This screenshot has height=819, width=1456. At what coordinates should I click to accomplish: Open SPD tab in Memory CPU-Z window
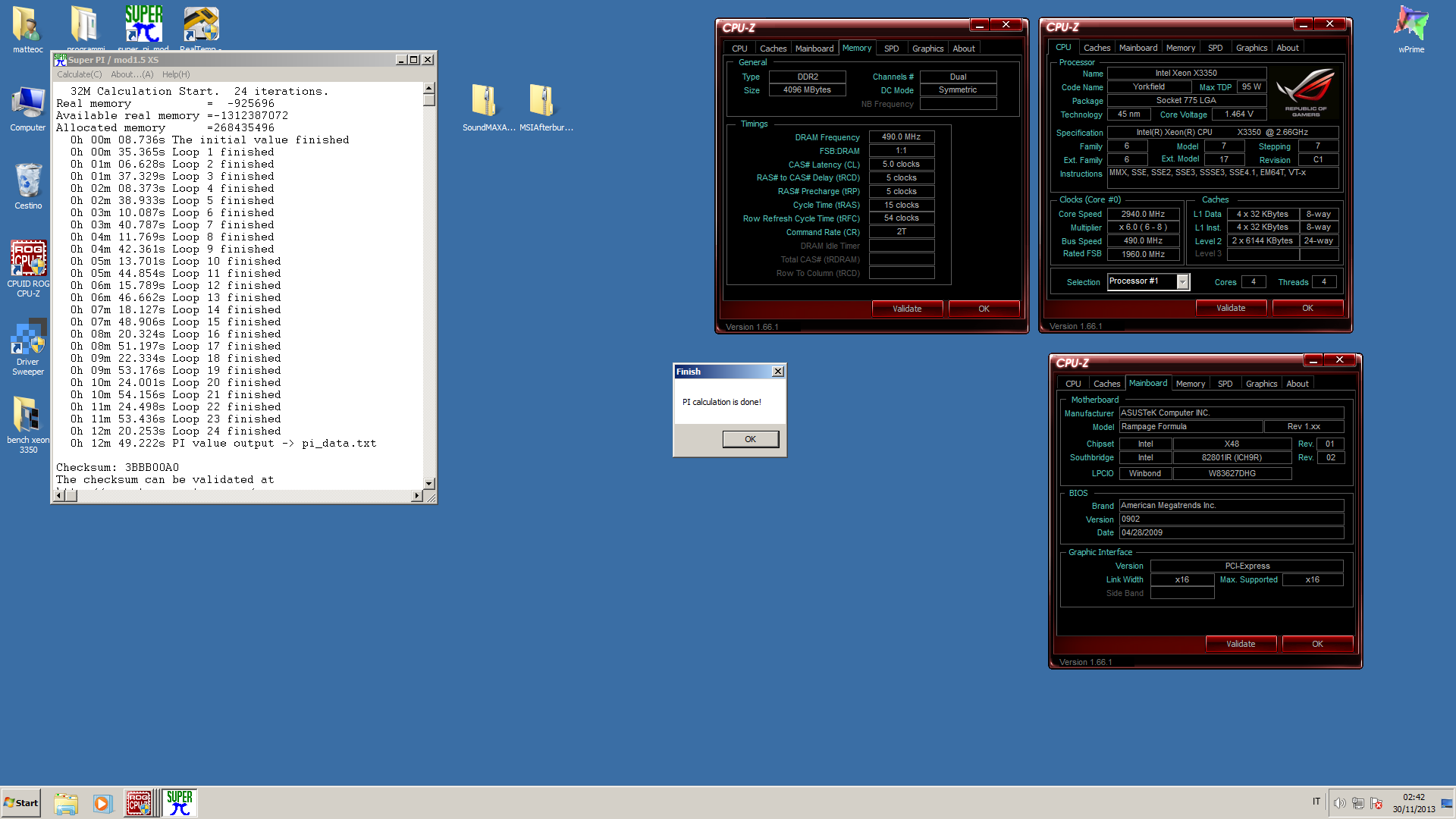(x=892, y=49)
